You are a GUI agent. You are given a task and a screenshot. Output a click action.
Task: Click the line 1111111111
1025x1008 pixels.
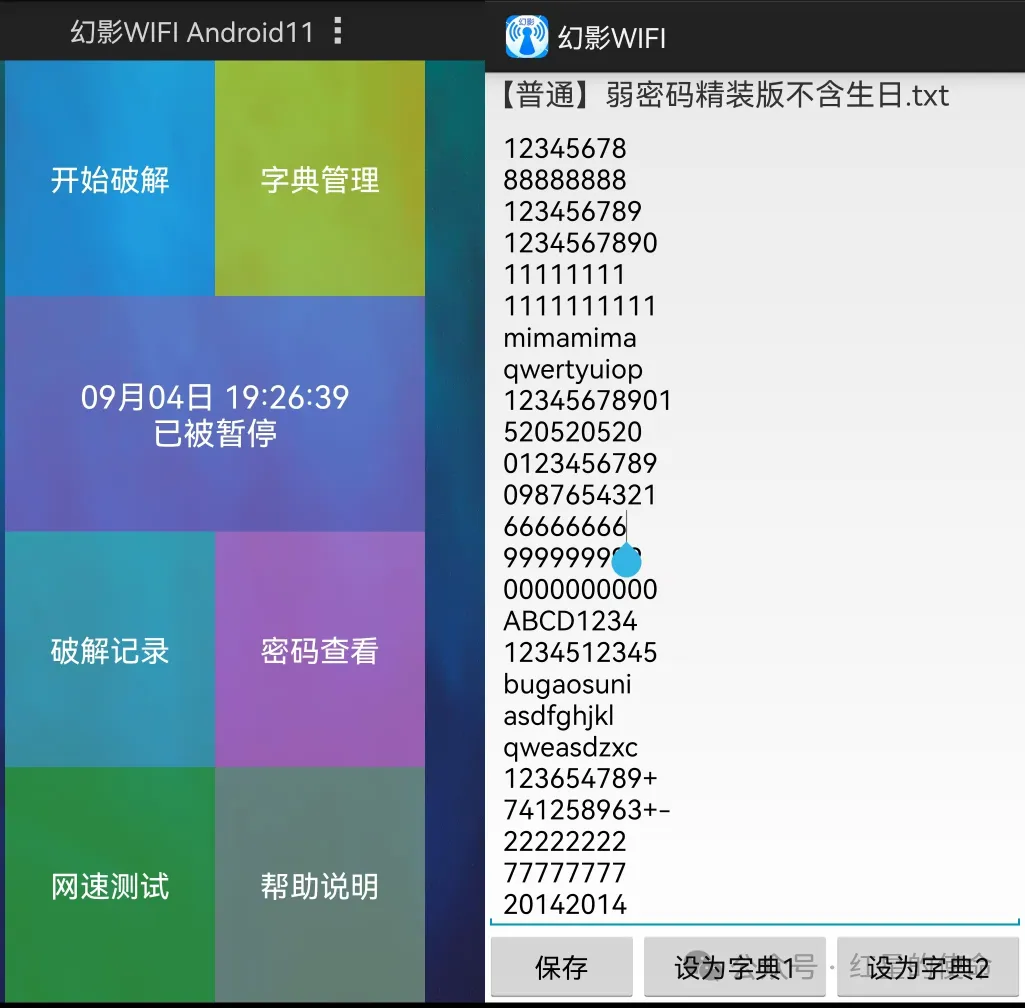coord(580,306)
